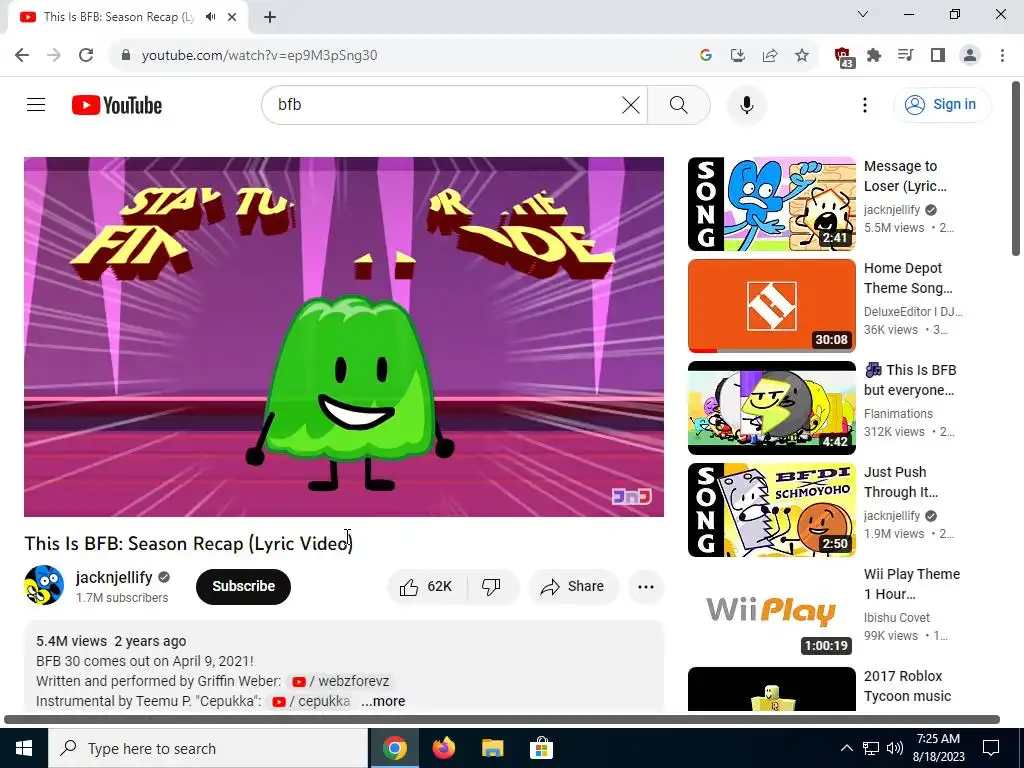Open Just Push Through It thumbnail
Viewport: 1024px width, 768px height.
pyautogui.click(x=771, y=509)
